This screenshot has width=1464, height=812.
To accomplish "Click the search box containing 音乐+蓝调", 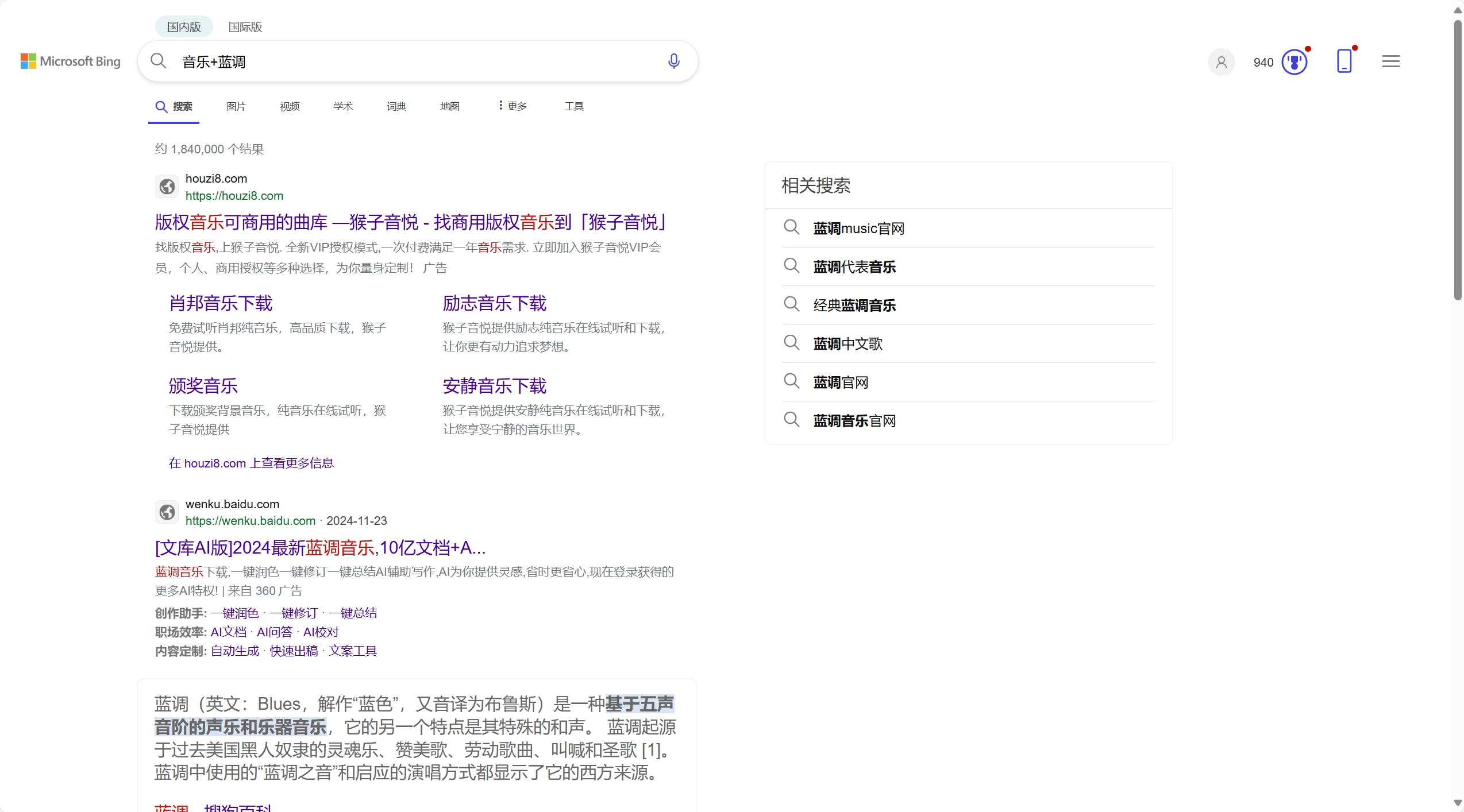I will pyautogui.click(x=418, y=61).
